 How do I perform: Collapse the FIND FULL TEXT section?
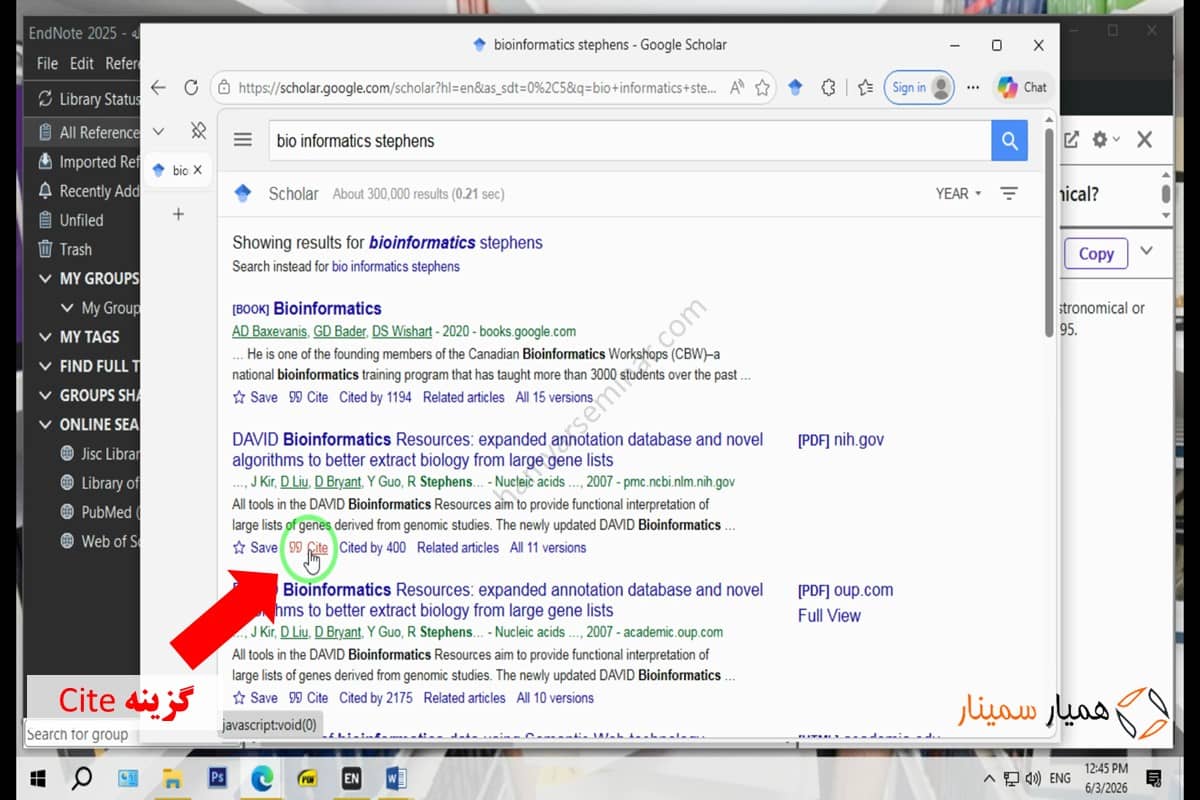click(45, 366)
